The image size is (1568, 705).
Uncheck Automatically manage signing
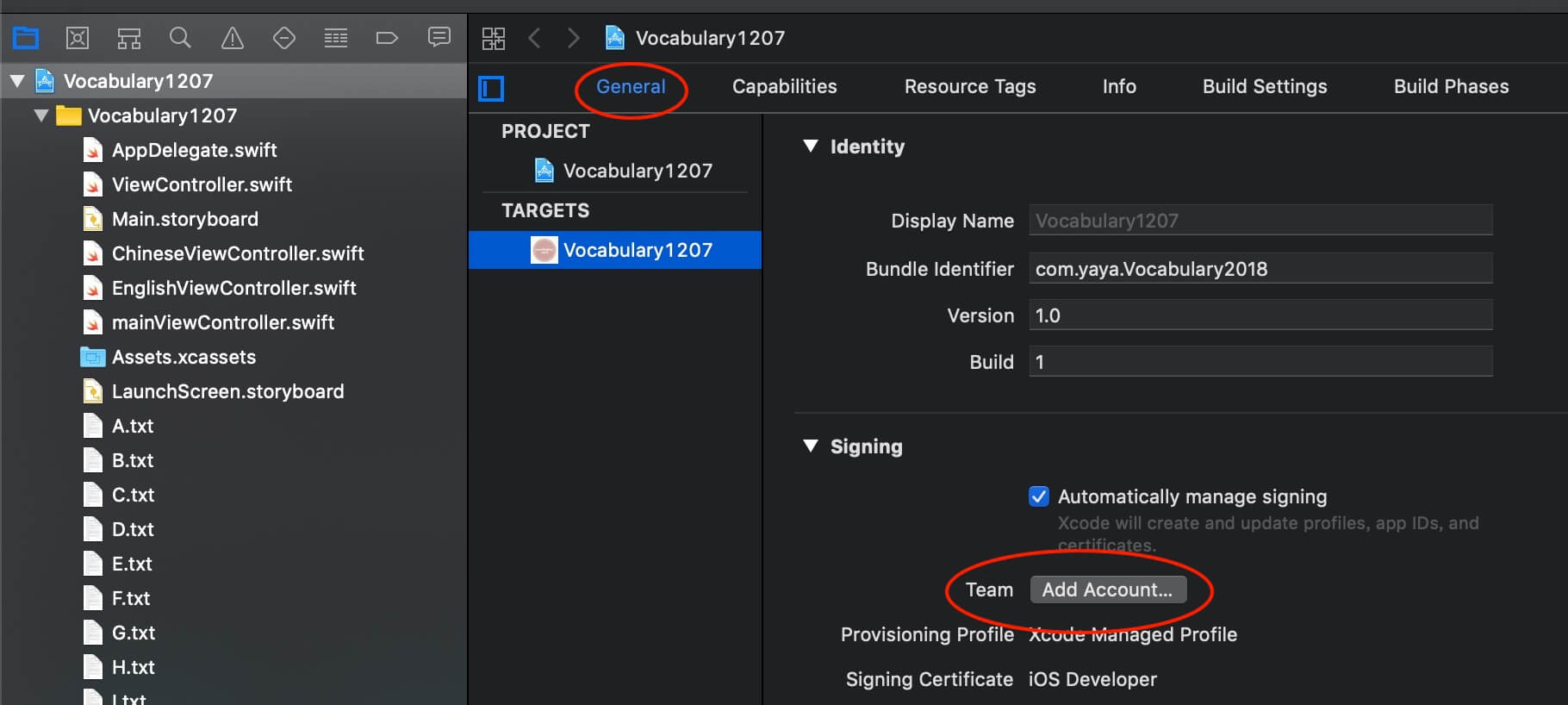[x=1039, y=496]
